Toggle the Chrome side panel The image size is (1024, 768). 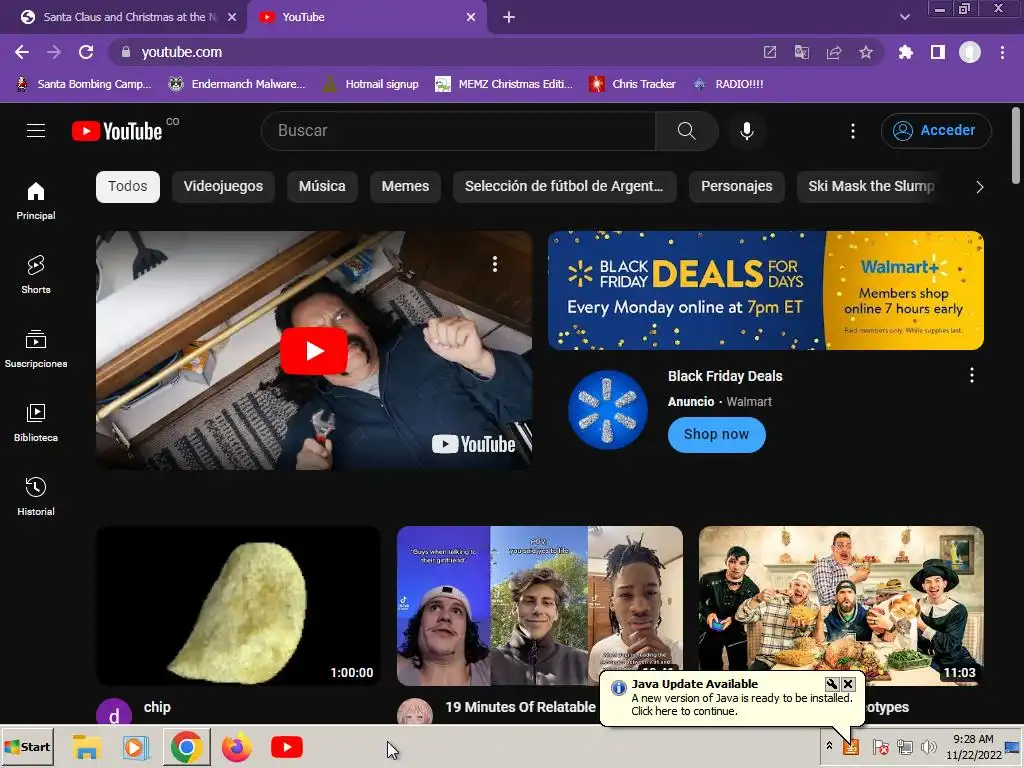click(x=938, y=52)
